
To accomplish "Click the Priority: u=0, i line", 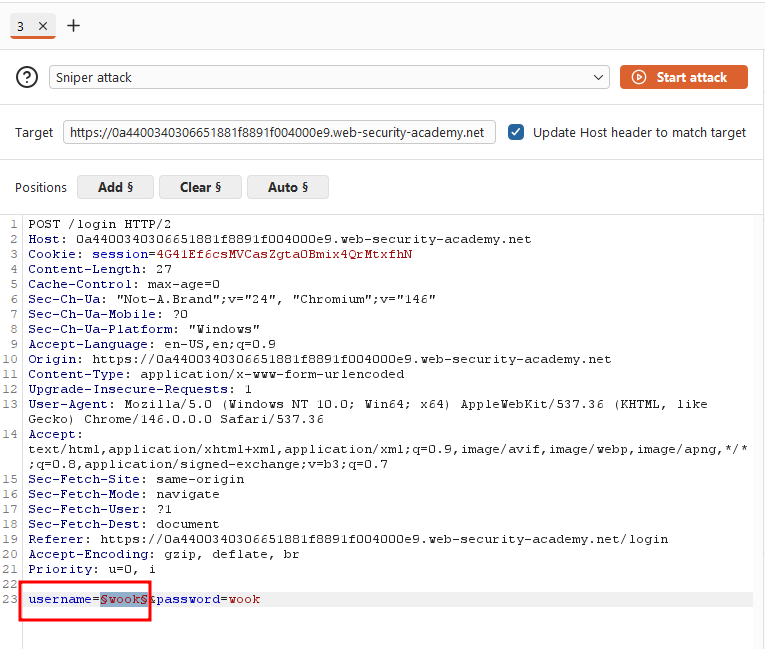I will click(92, 569).
